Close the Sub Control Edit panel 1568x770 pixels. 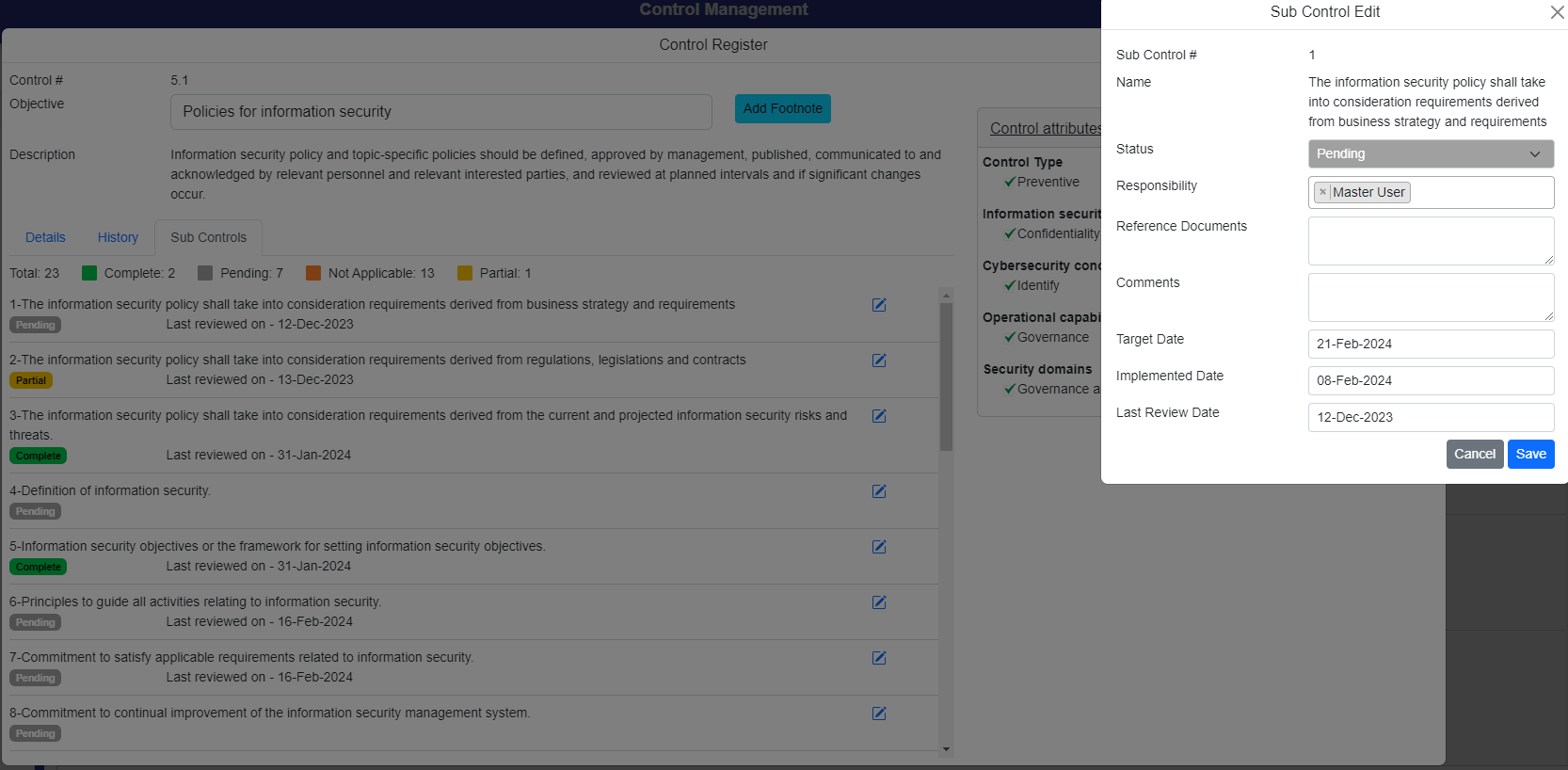[x=1557, y=12]
